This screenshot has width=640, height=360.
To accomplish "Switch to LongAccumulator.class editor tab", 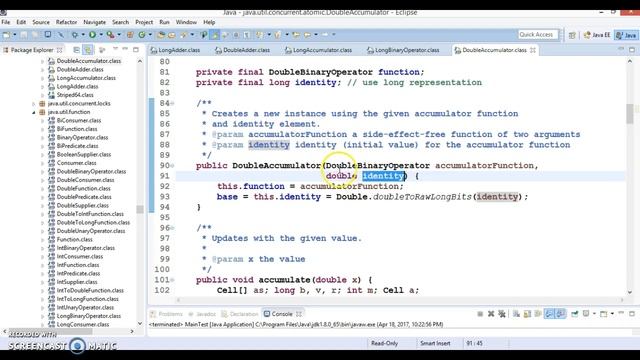I will 319,50.
